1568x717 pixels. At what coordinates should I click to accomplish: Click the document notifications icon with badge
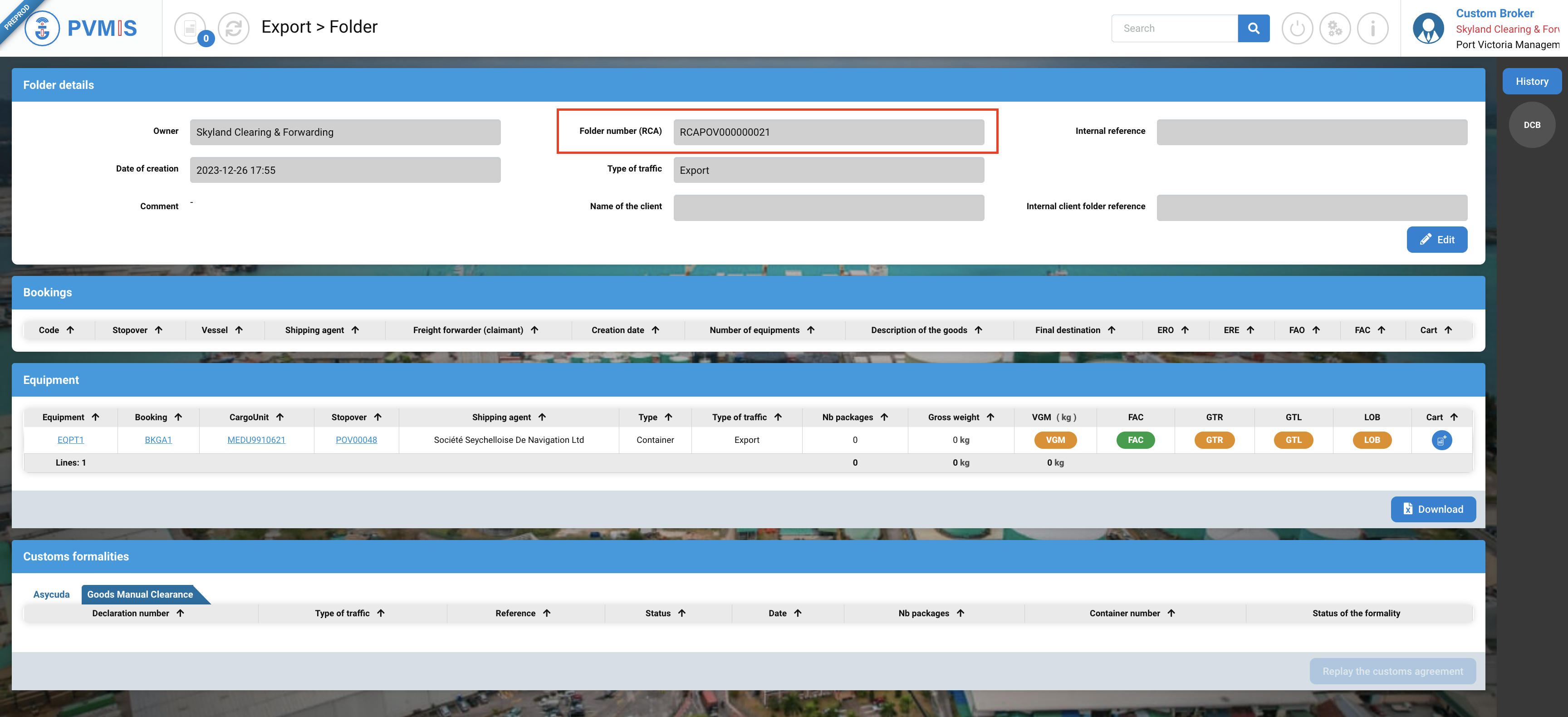click(191, 28)
